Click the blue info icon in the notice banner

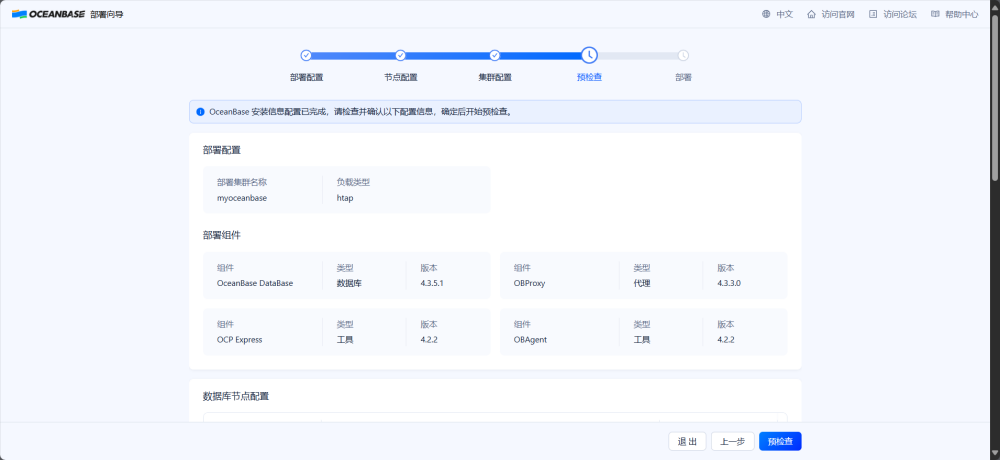pos(200,112)
